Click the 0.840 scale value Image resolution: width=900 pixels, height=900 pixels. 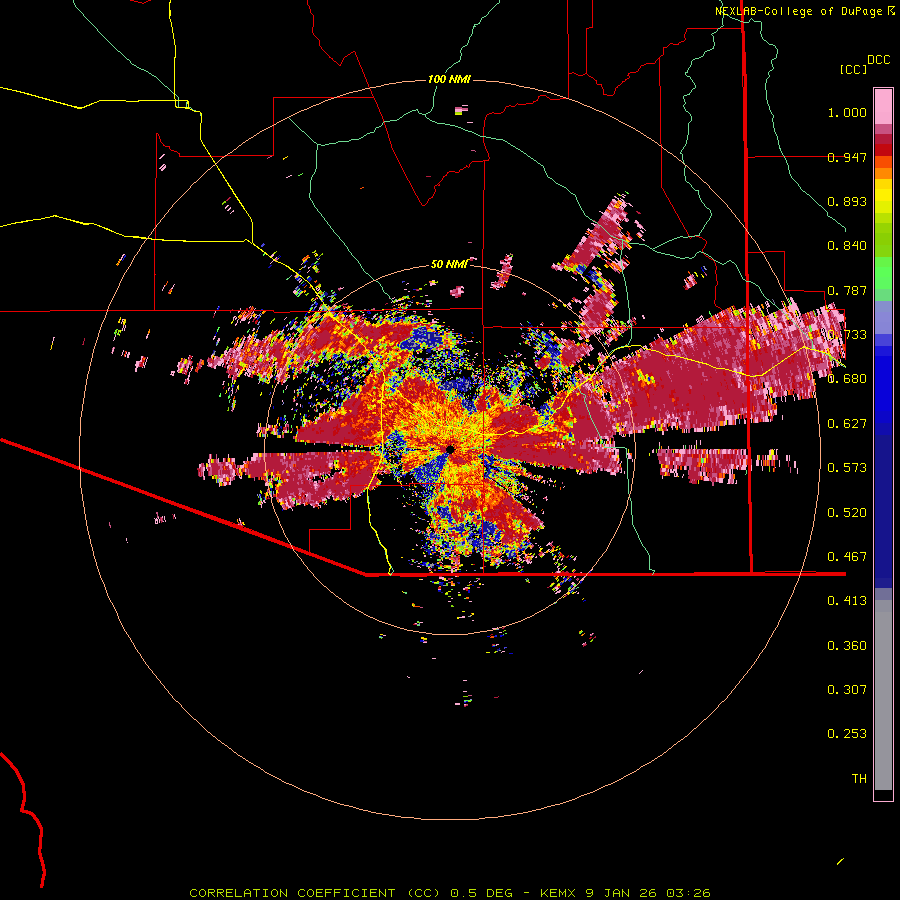(847, 246)
